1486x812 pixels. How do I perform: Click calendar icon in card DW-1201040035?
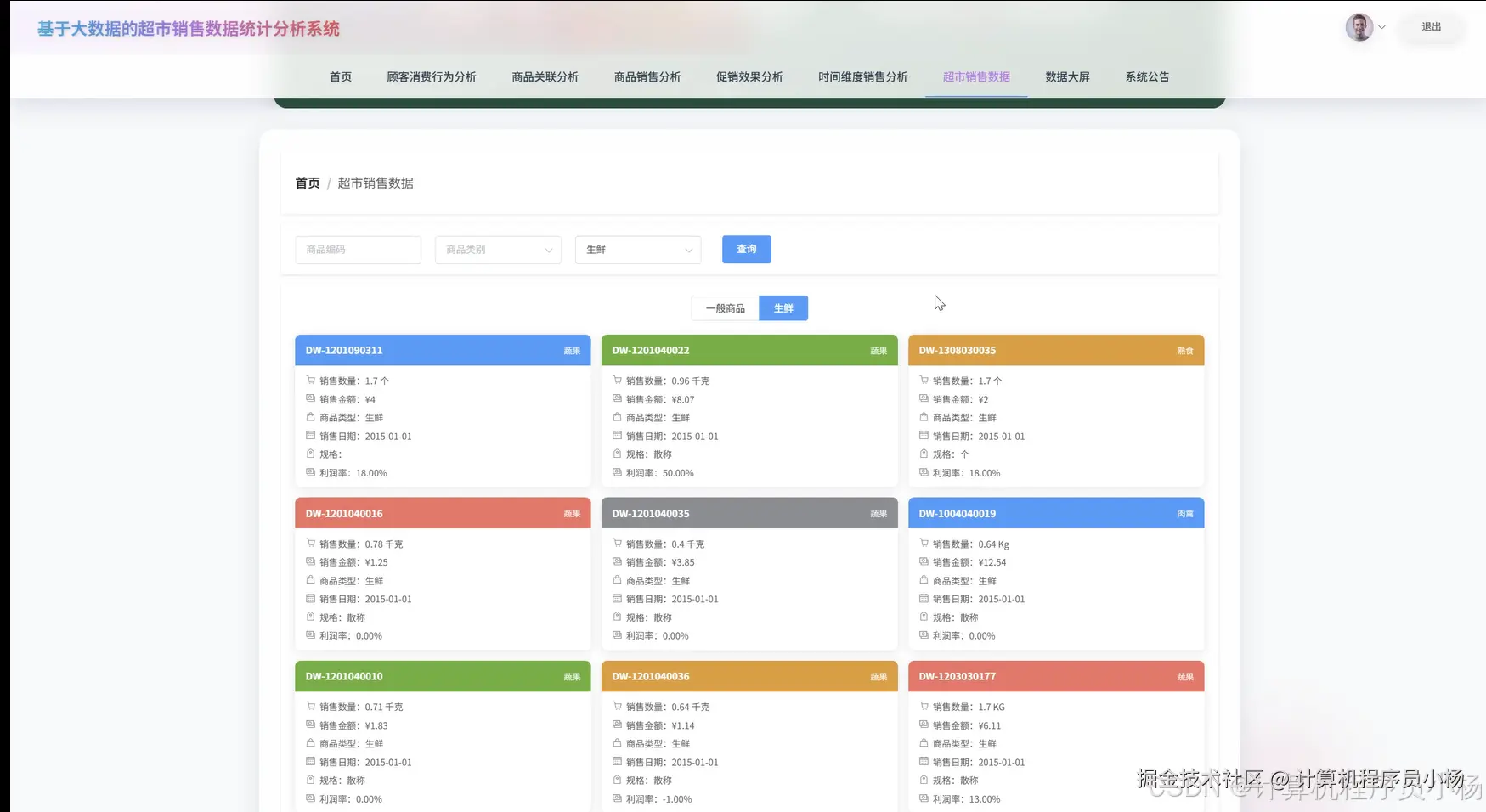(618, 599)
